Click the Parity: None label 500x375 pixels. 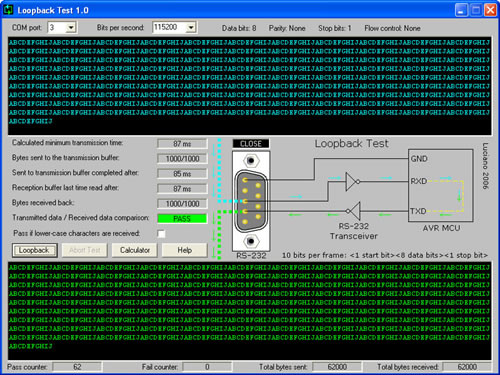[x=287, y=28]
